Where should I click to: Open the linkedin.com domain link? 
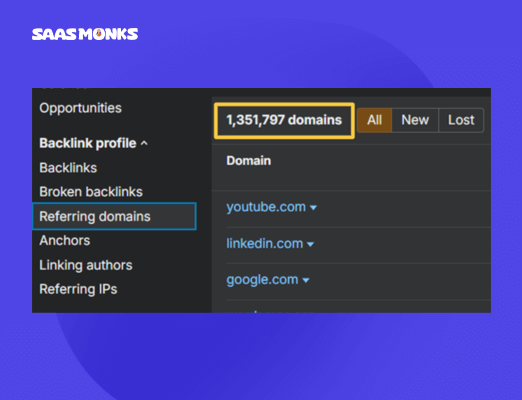click(265, 244)
